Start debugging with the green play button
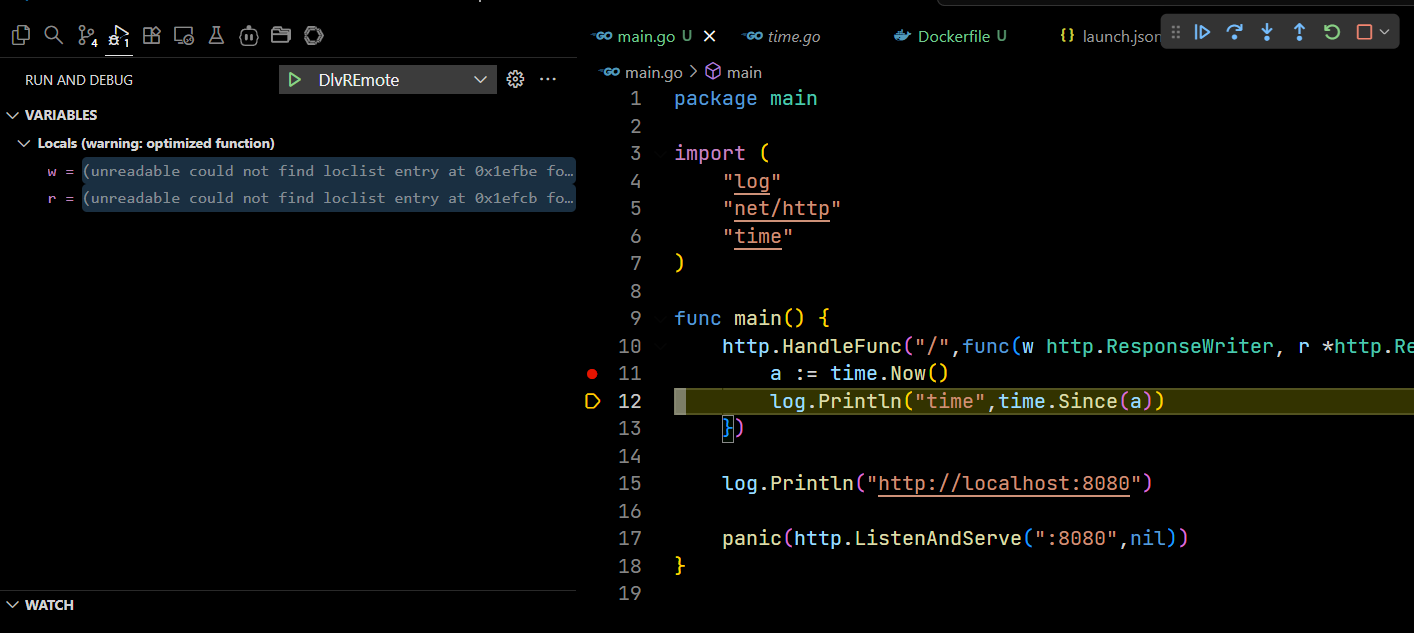Viewport: 1414px width, 633px height. pos(294,80)
